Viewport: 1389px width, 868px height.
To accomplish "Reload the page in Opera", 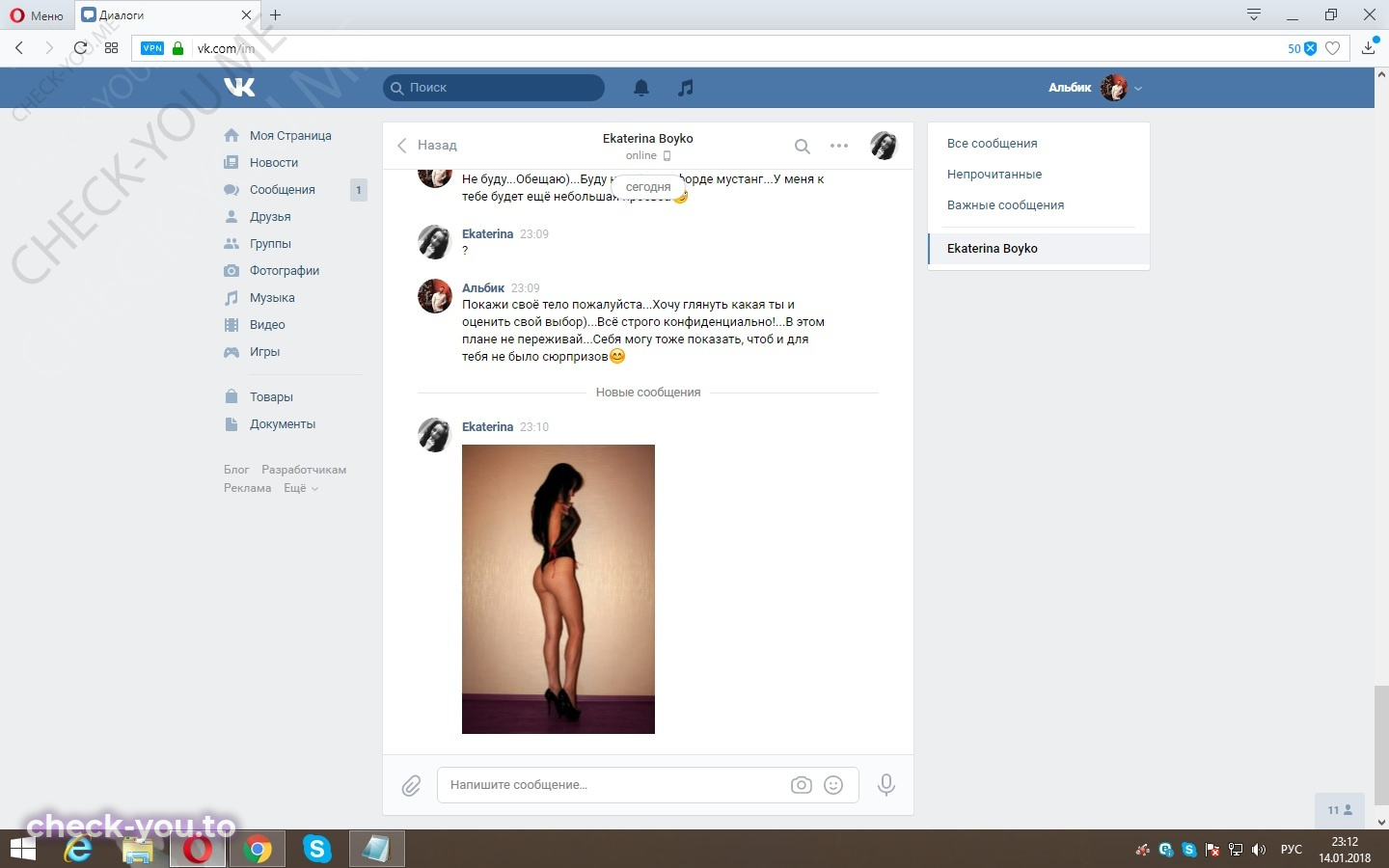I will [81, 47].
